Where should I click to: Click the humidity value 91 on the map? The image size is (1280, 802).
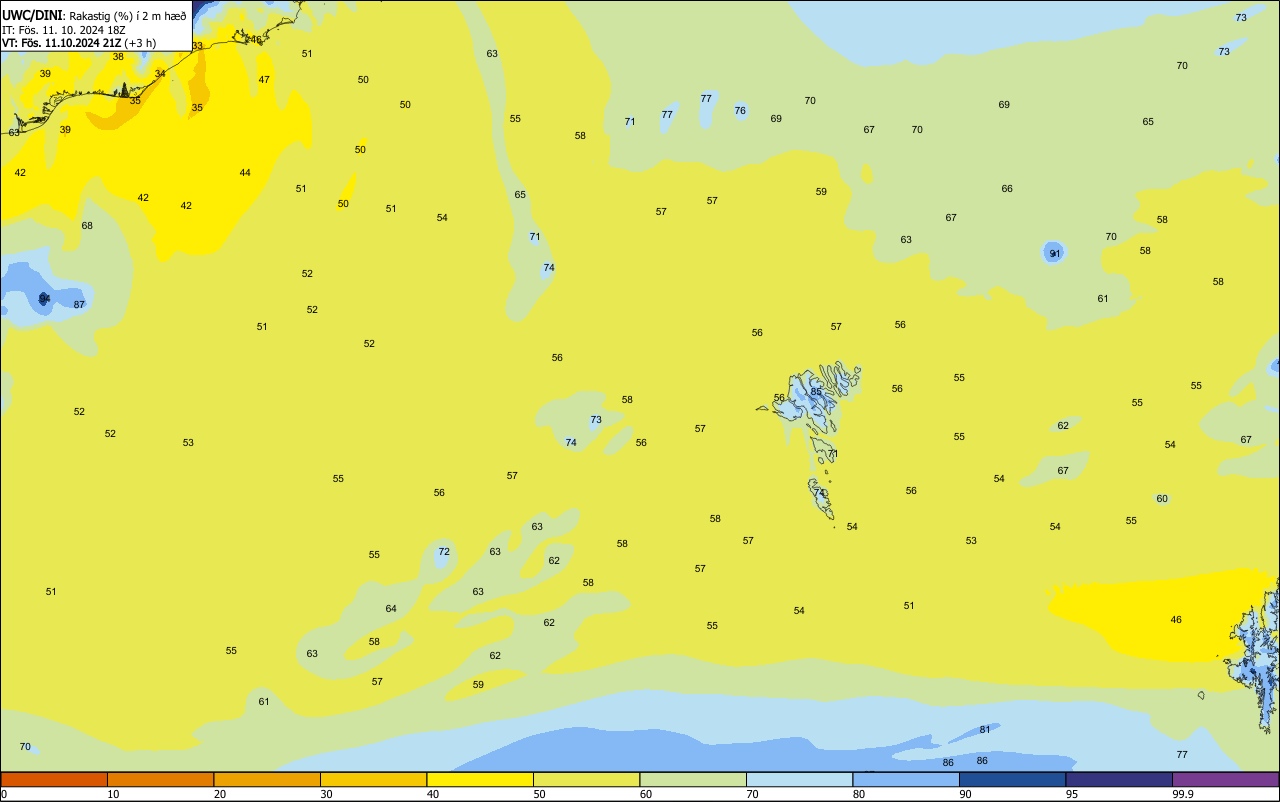[1054, 254]
